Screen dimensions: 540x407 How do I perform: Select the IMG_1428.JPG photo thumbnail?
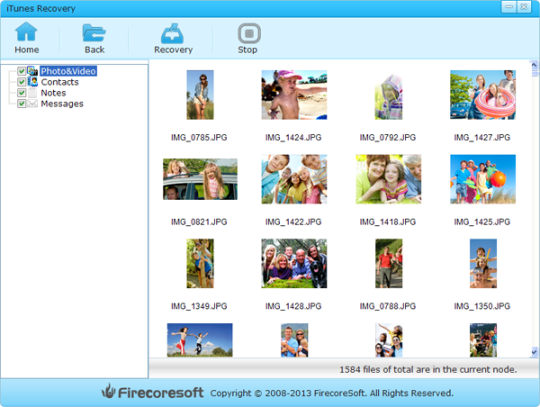[294, 263]
